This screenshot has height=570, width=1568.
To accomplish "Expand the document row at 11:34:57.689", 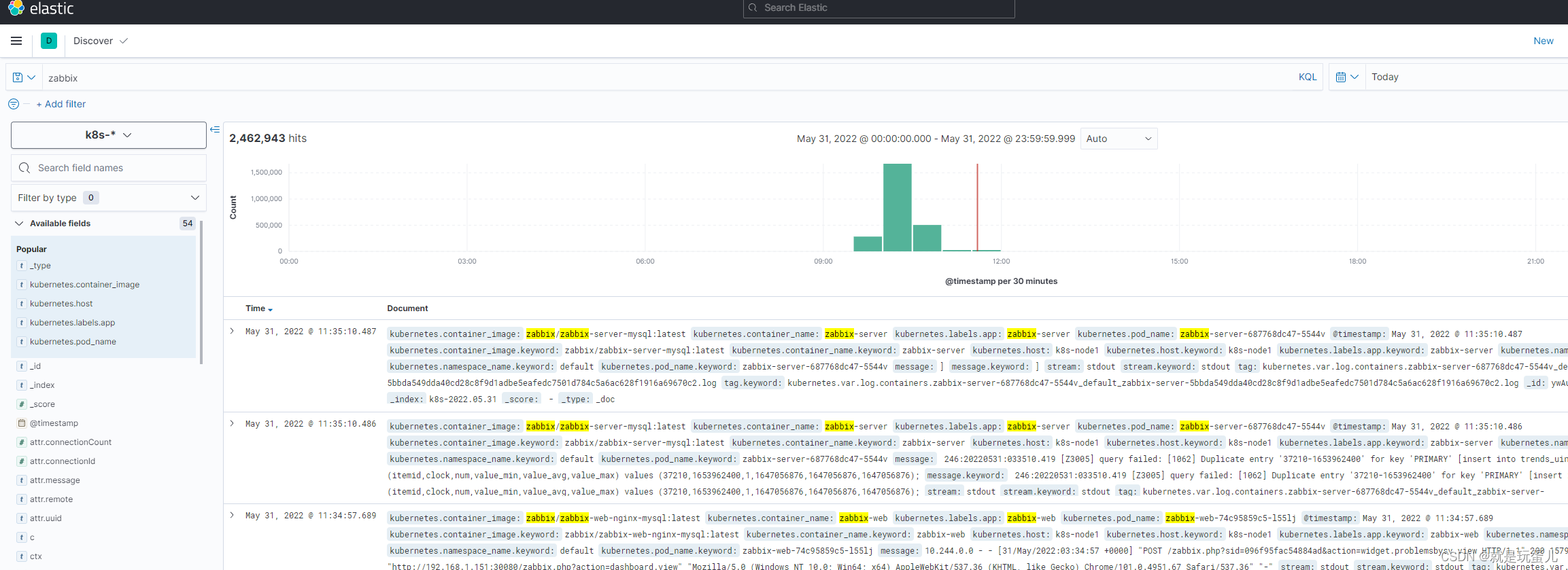I will click(232, 516).
